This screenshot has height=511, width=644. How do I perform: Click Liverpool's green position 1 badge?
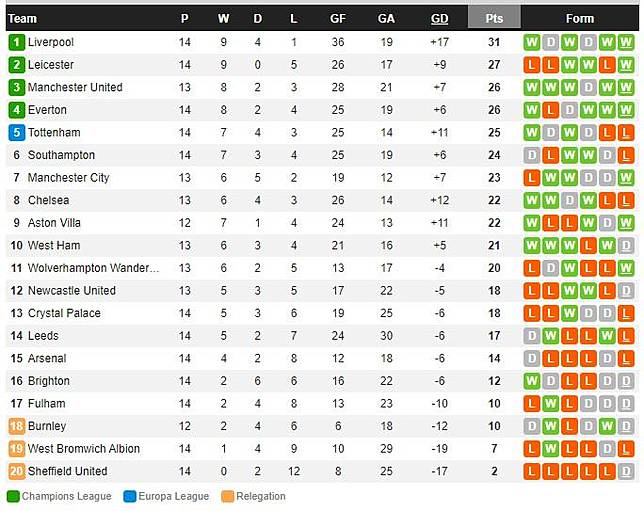tap(16, 42)
